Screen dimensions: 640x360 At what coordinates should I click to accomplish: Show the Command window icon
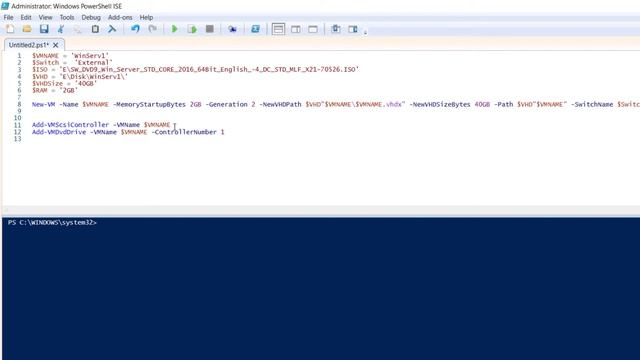336,29
